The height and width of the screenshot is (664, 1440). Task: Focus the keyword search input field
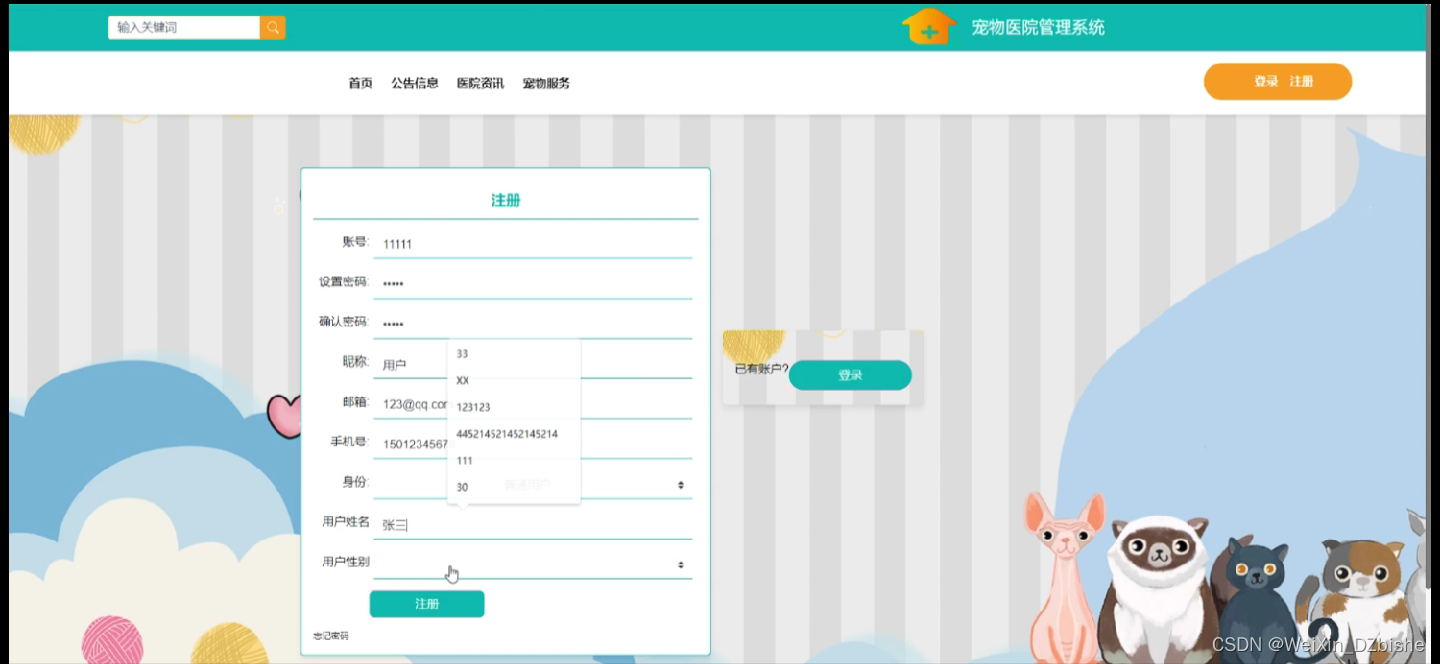tap(184, 27)
